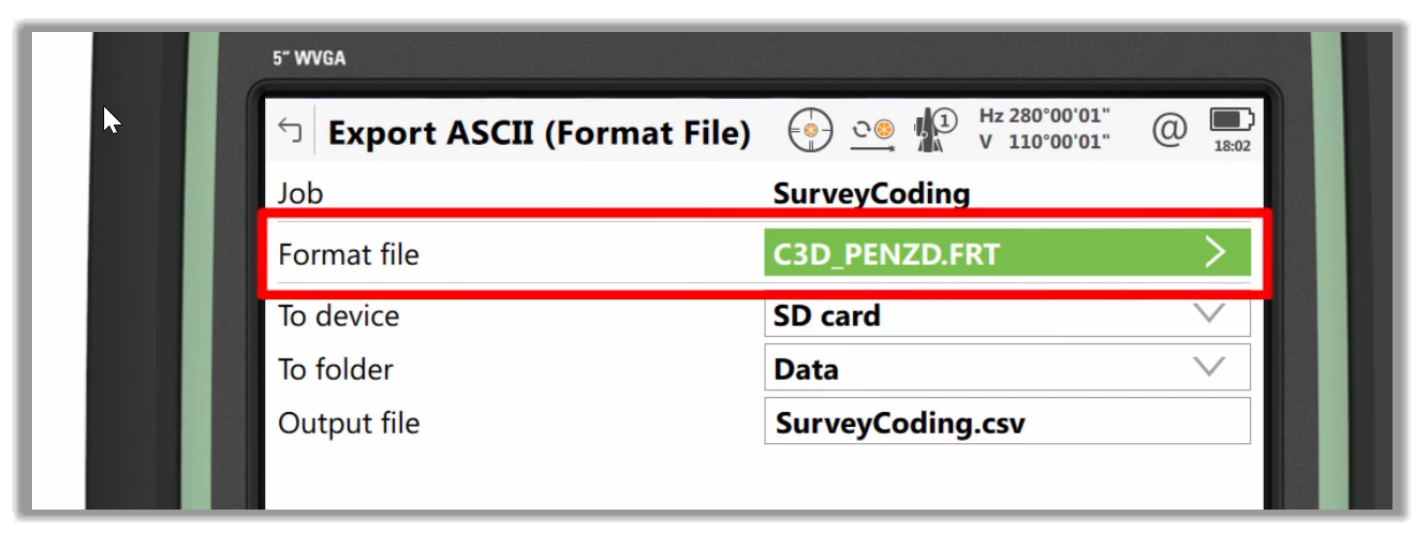Click the Export ASCII (Format File) title
The height and width of the screenshot is (544, 1426).
point(539,132)
